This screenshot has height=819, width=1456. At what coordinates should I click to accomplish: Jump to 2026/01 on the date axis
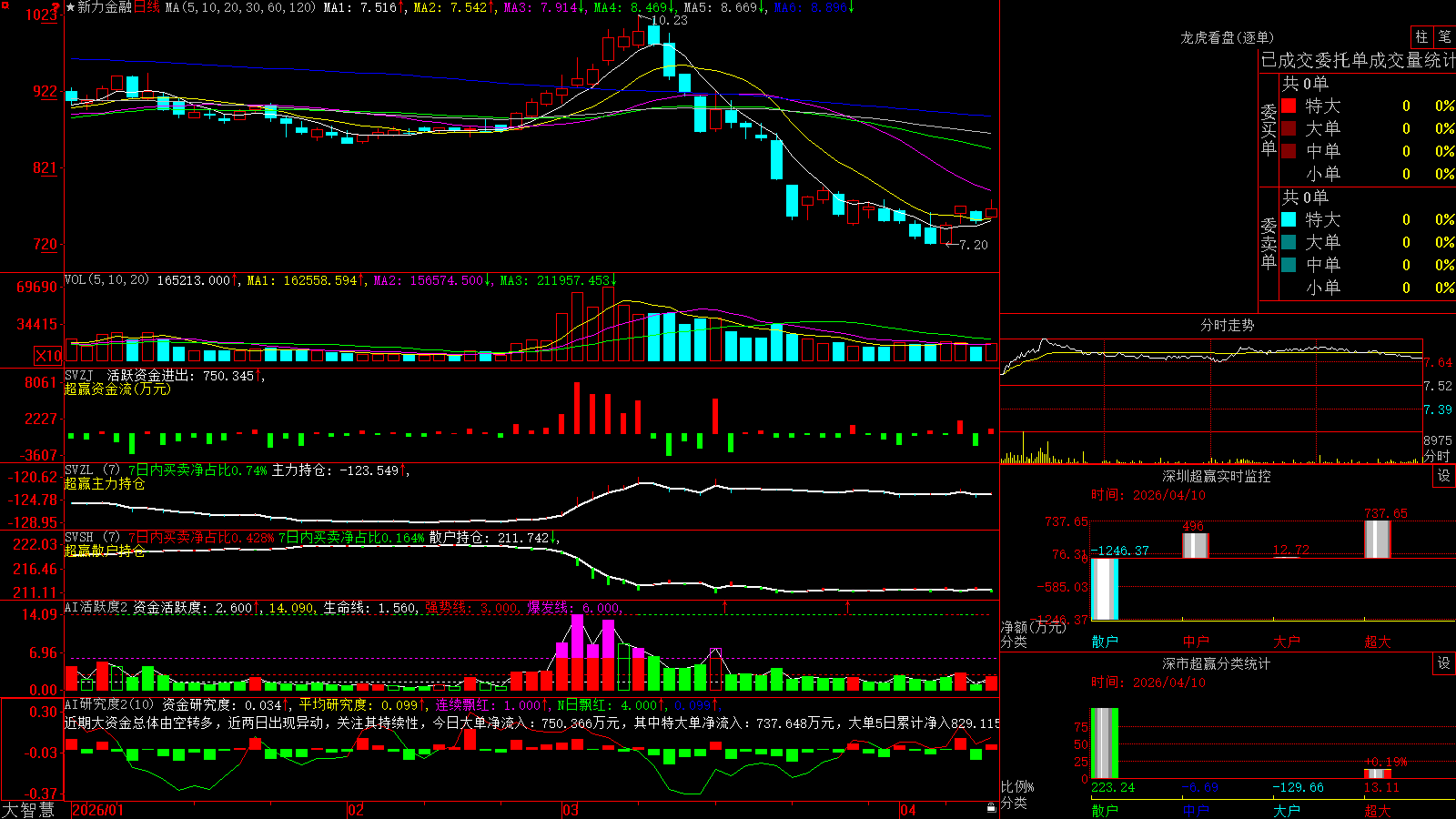(97, 810)
